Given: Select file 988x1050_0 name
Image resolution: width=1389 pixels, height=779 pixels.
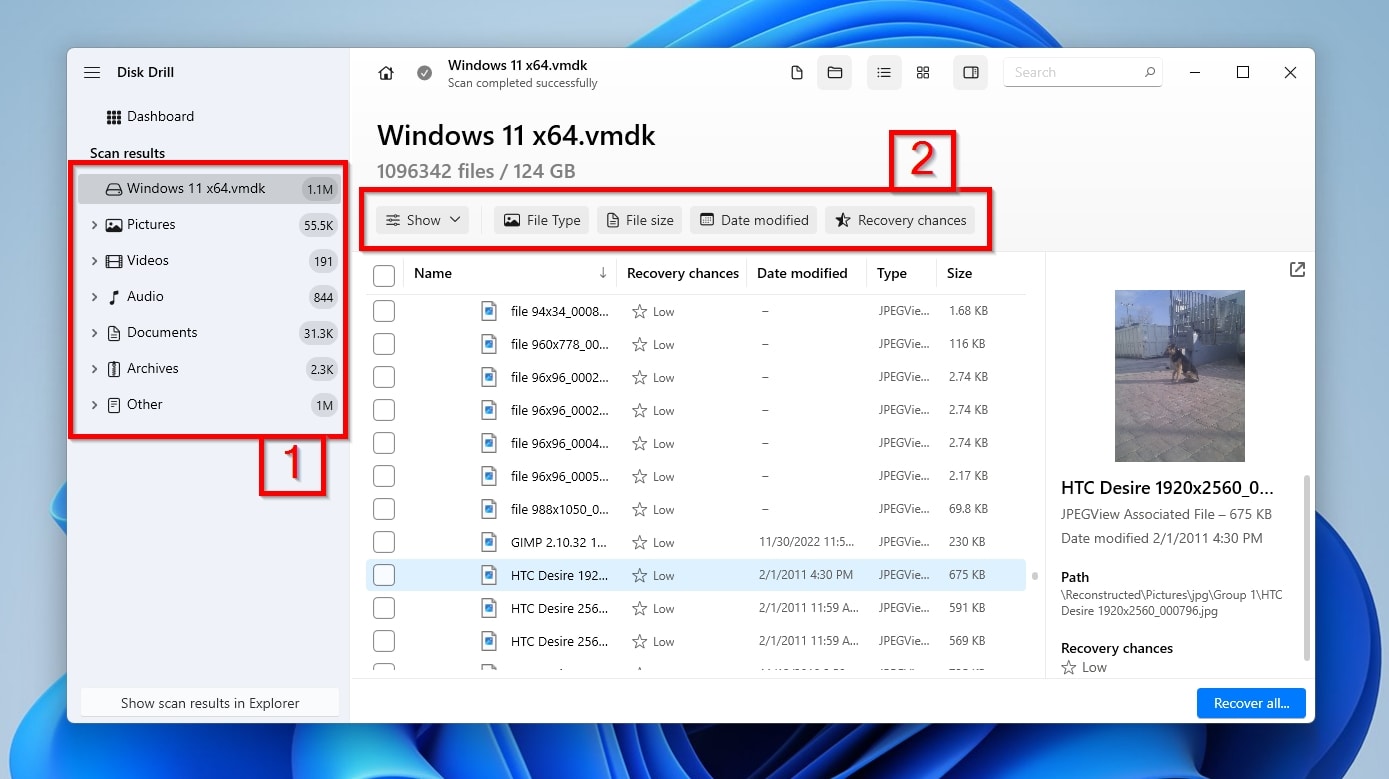Looking at the screenshot, I should [x=559, y=510].
